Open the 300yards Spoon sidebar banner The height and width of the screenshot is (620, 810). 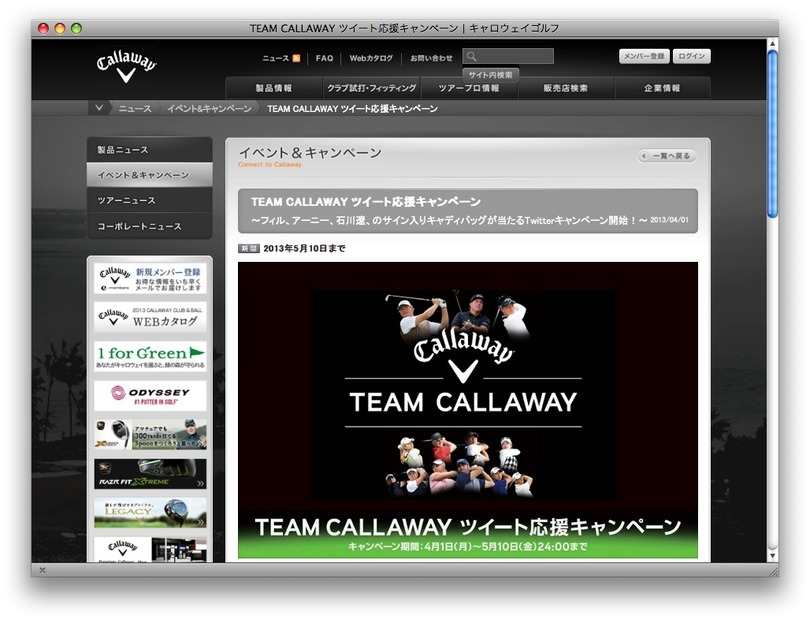(x=150, y=435)
